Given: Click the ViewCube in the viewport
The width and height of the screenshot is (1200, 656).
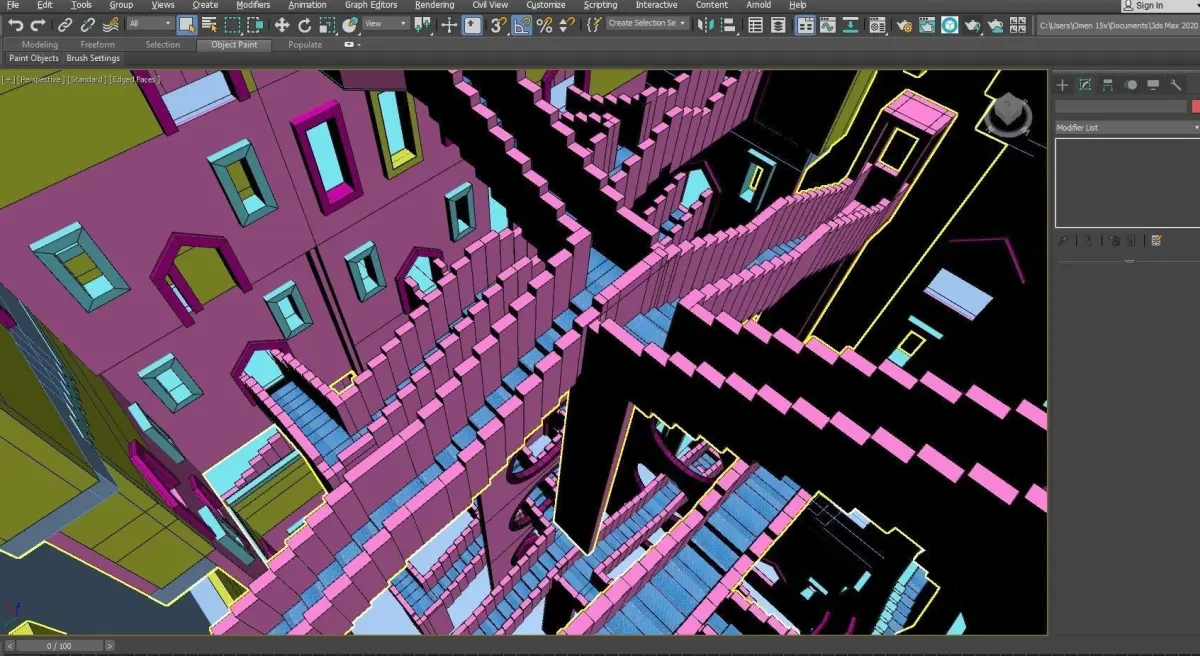Looking at the screenshot, I should (x=1007, y=115).
